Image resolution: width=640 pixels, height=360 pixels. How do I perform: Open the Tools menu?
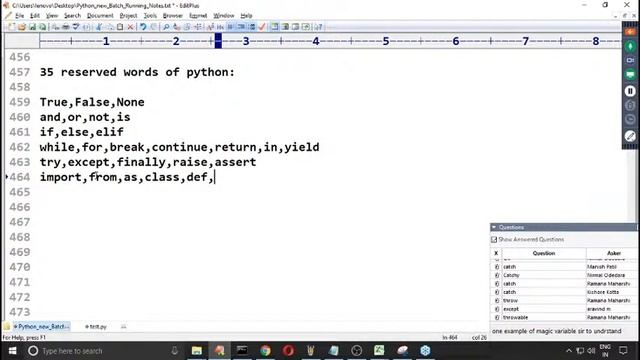coord(150,16)
